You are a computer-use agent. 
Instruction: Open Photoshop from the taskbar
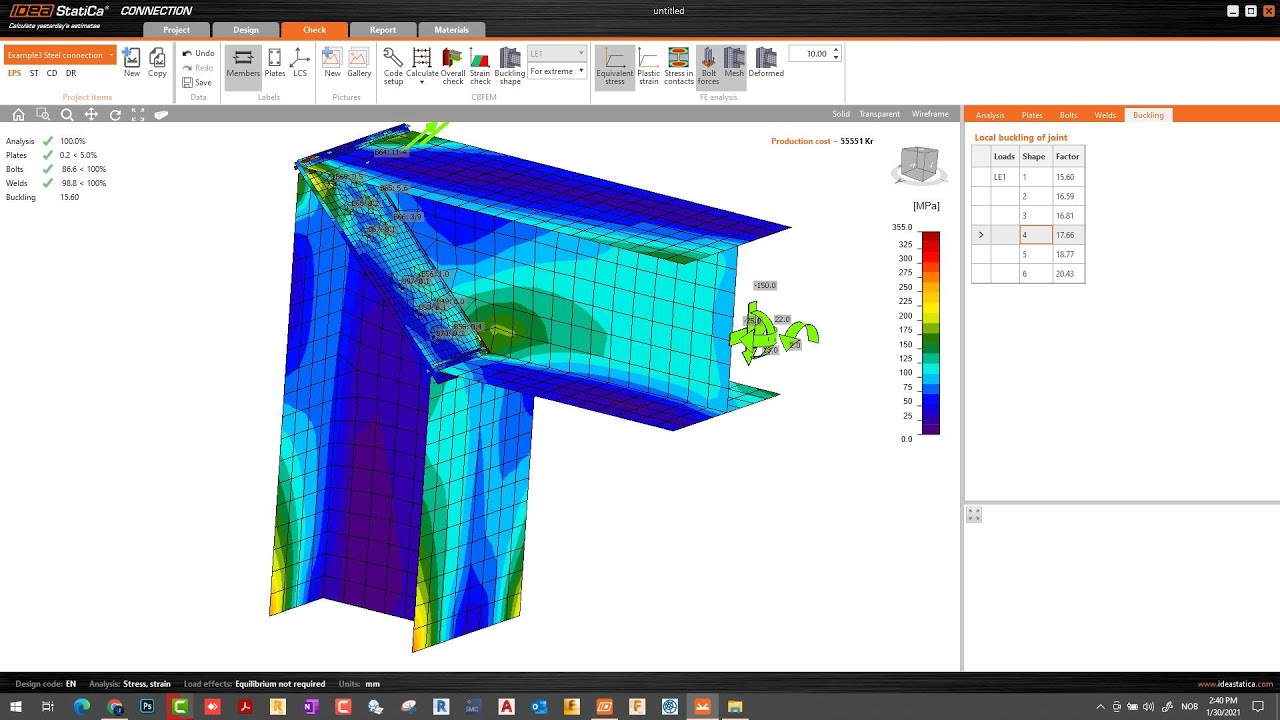147,706
